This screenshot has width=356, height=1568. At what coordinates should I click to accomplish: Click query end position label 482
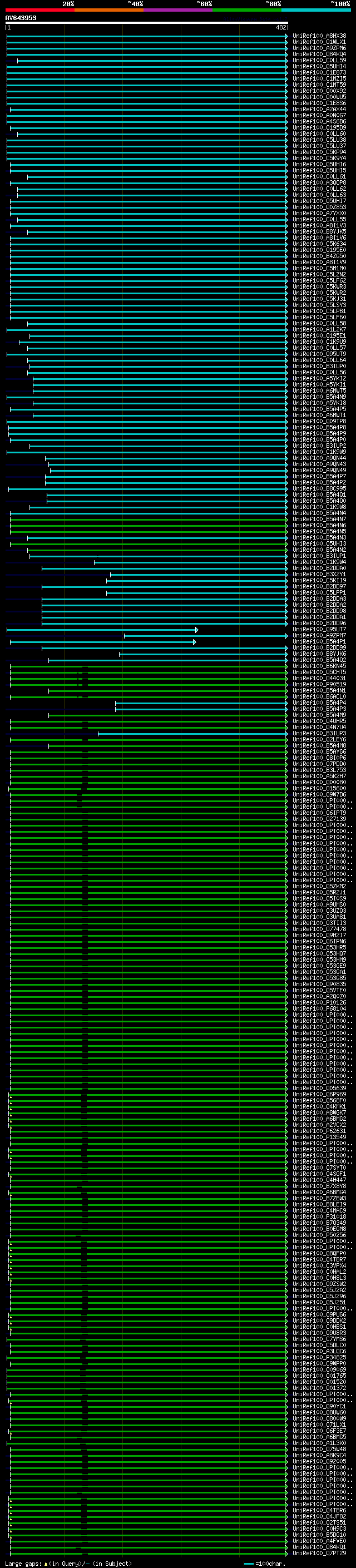[280, 27]
